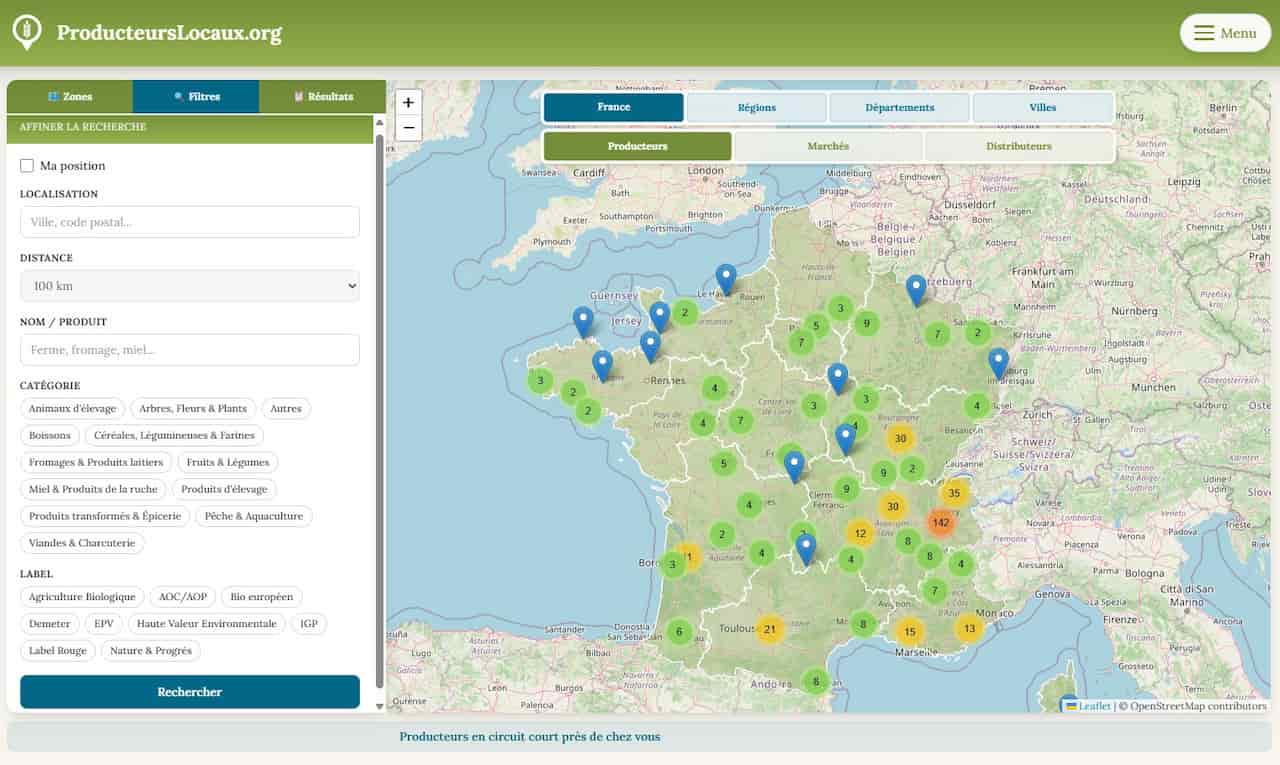Select Haute Valeur Environnementale label
This screenshot has width=1280, height=765.
point(207,623)
